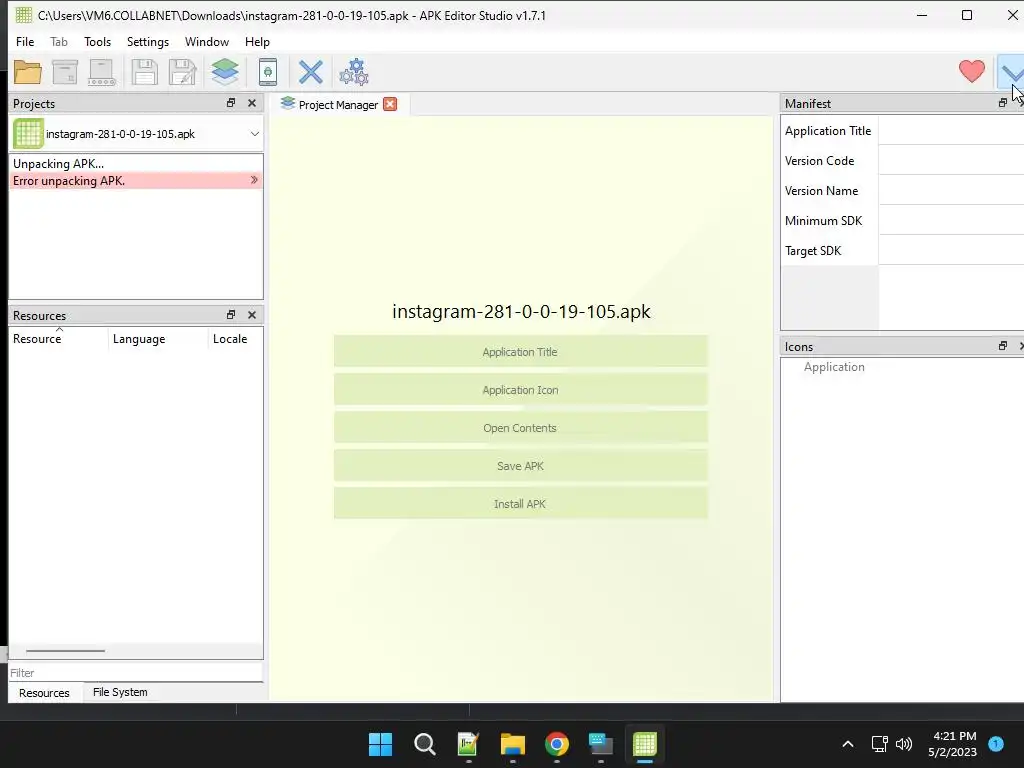Open Options gears icon in toolbar

tap(353, 72)
